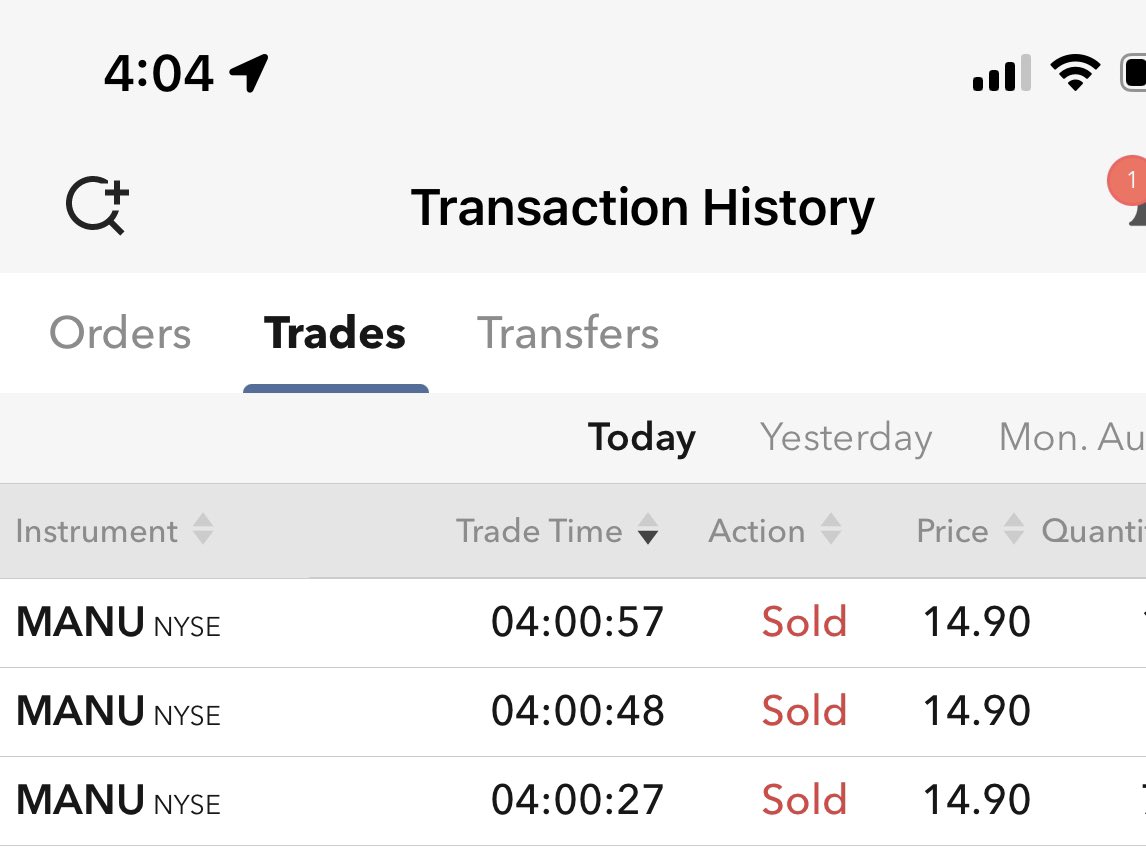1146x856 pixels.
Task: Select the Mon. Aug date filter
Action: coord(1070,438)
